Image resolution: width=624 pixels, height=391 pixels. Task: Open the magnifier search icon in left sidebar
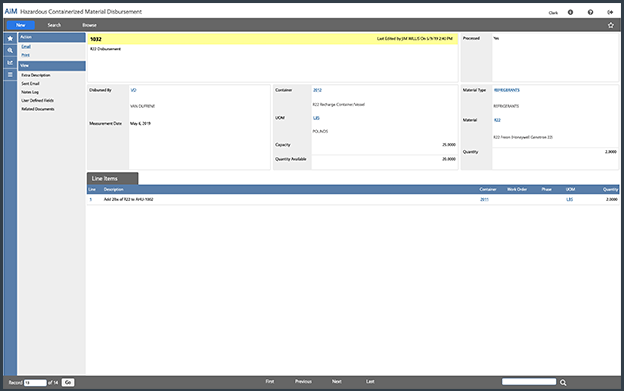click(10, 51)
